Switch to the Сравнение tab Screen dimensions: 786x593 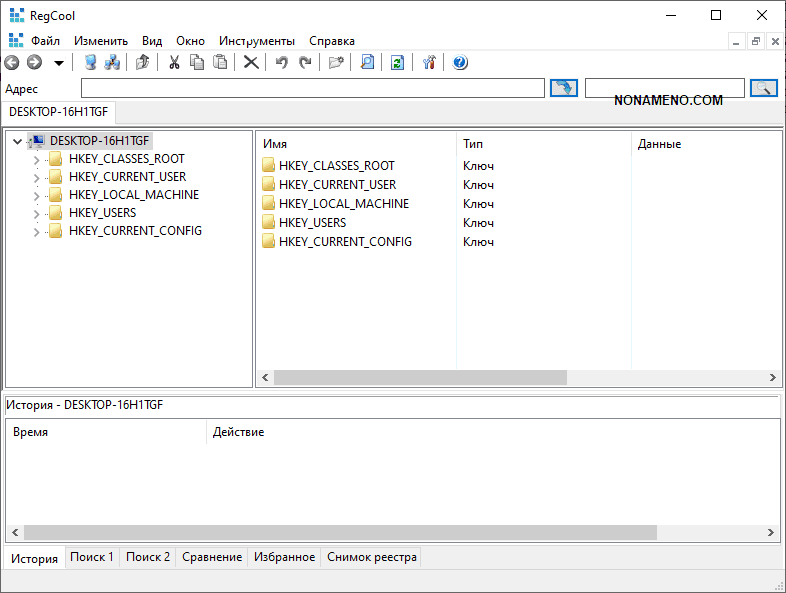click(212, 557)
